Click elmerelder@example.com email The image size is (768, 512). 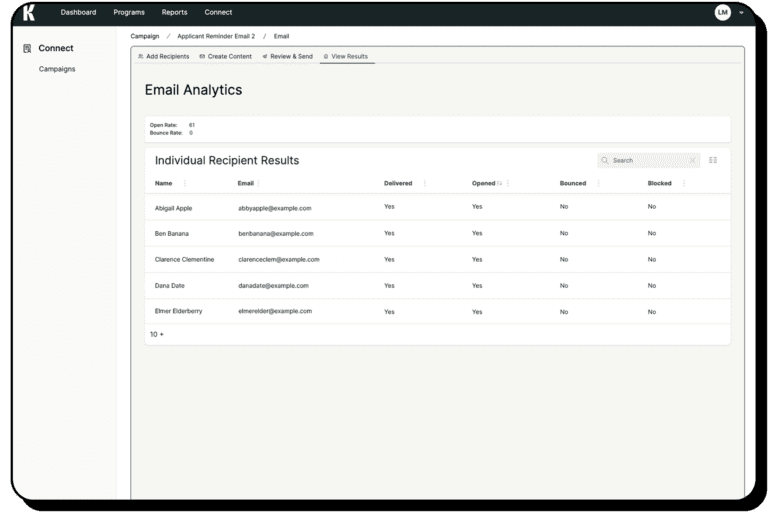[275, 311]
